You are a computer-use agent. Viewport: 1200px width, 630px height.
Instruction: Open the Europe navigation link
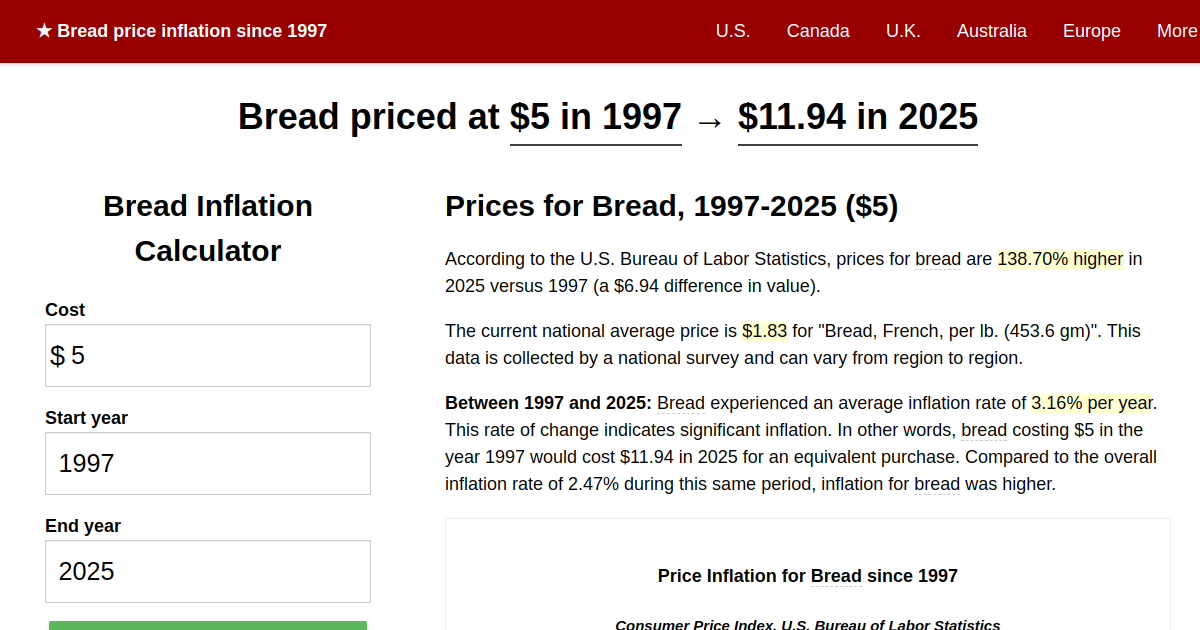tap(1092, 31)
